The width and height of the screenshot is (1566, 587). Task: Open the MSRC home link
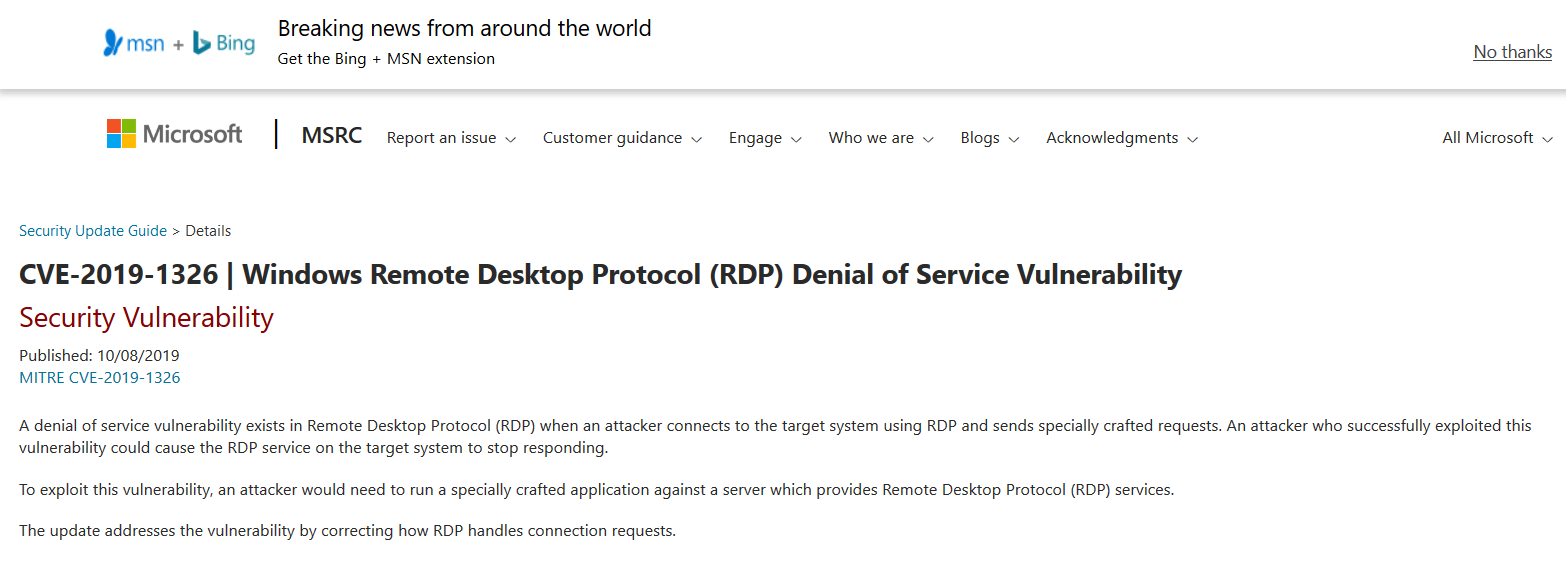coord(332,136)
